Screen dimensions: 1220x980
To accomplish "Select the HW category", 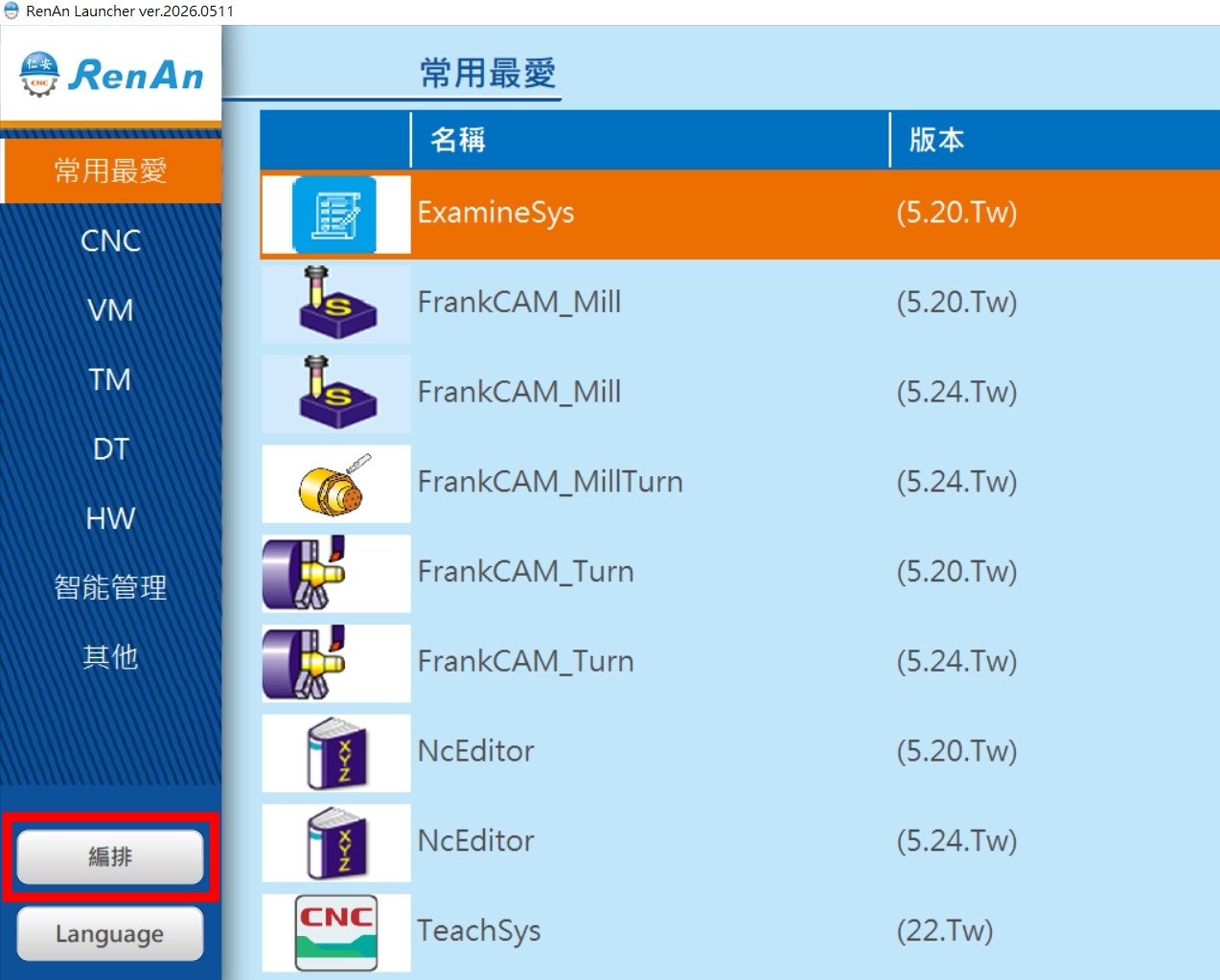I will (x=111, y=518).
